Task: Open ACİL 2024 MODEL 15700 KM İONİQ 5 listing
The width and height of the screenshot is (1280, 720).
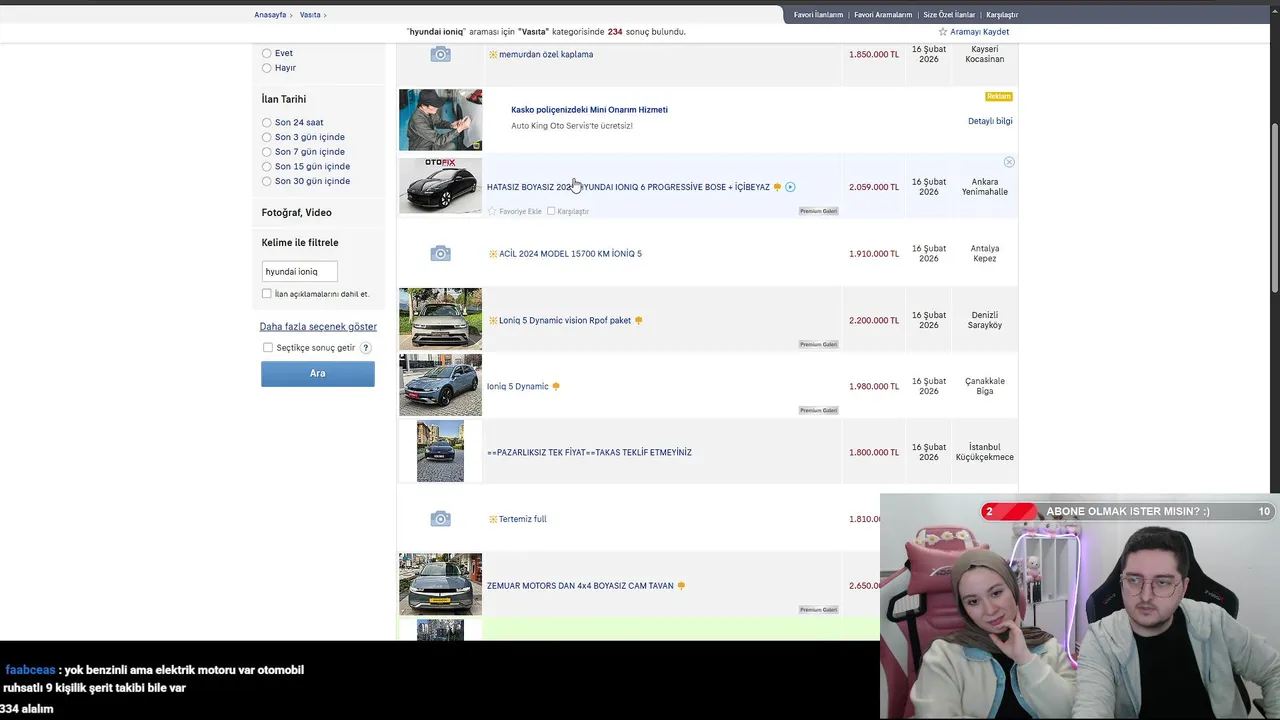Action: click(570, 254)
